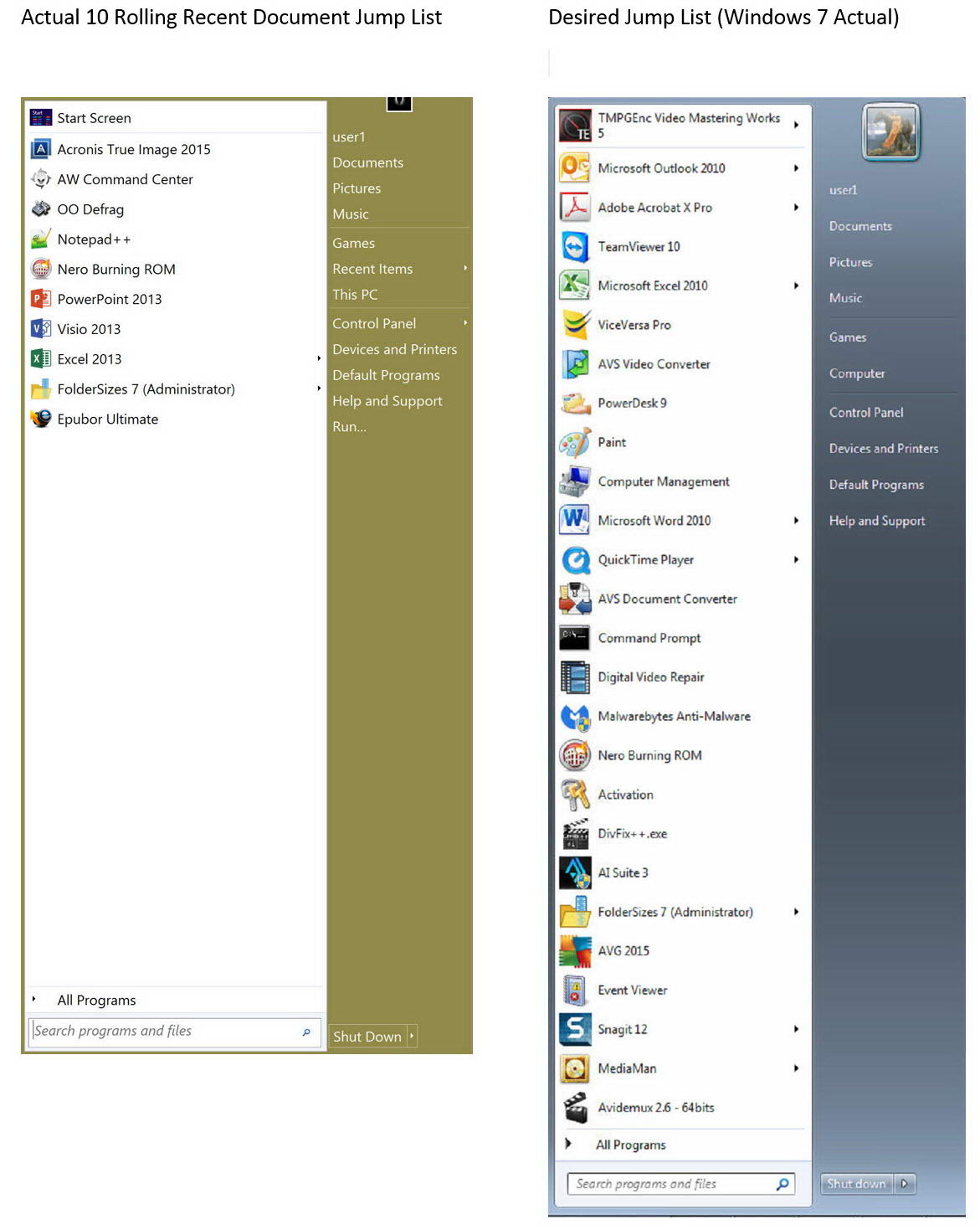Open the Paint palette icon
Image resolution: width=980 pixels, height=1230 pixels.
tap(575, 443)
